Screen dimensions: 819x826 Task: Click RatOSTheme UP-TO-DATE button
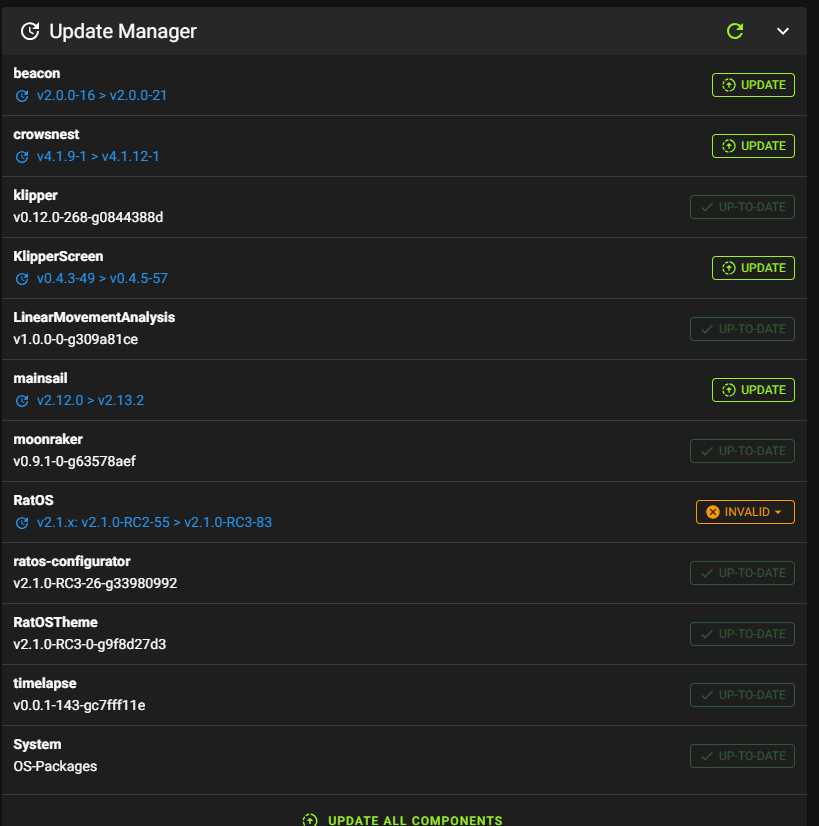tap(742, 634)
